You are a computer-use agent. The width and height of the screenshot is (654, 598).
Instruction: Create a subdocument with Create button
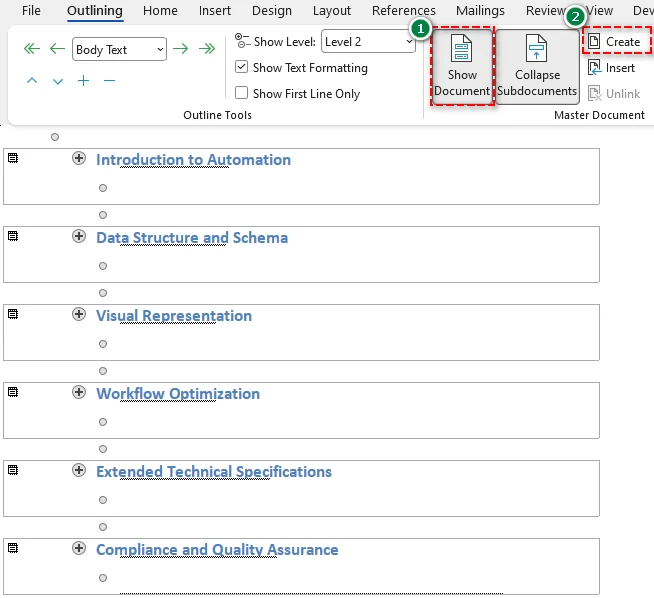615,41
